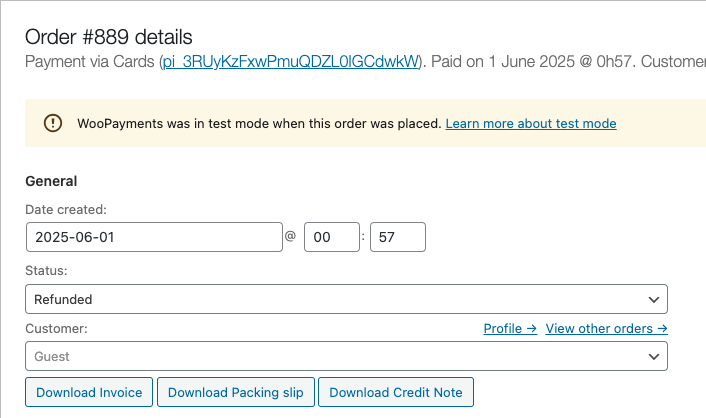Screen dimensions: 706x418
Task: Click the warning icon in test mode notice
Action: (53, 123)
